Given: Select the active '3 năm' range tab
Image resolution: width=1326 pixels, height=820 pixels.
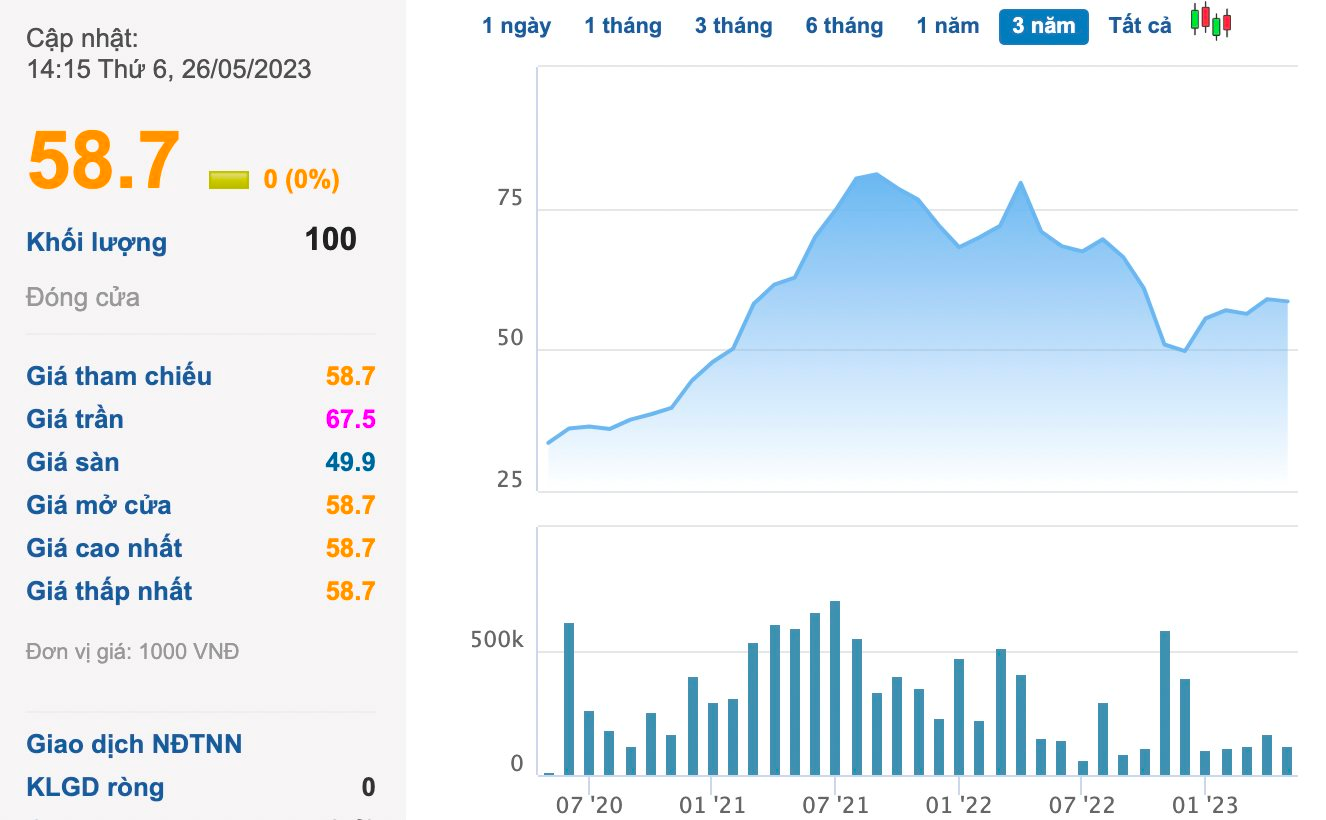Looking at the screenshot, I should (x=1044, y=26).
